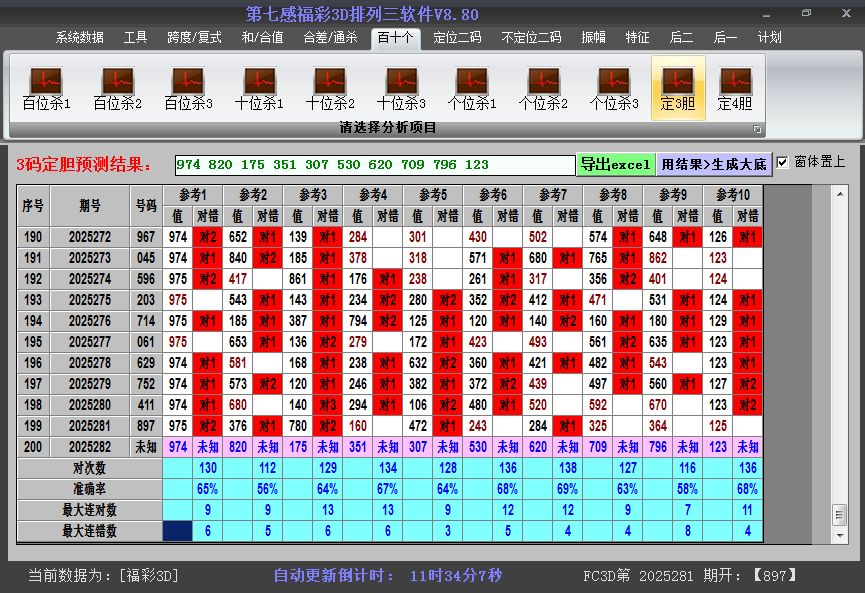This screenshot has width=865, height=593.
Task: Select the 百位杀2 analysis icon
Action: tap(117, 88)
